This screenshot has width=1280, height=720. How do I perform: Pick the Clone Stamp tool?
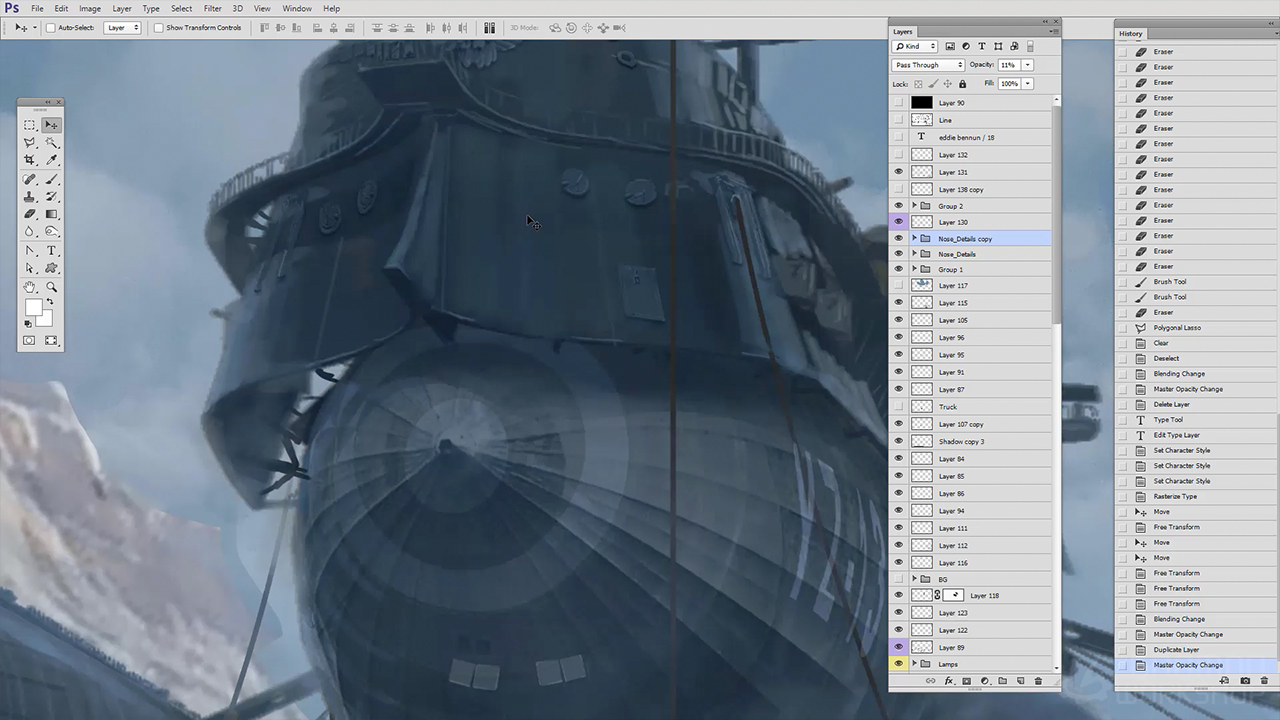30,197
